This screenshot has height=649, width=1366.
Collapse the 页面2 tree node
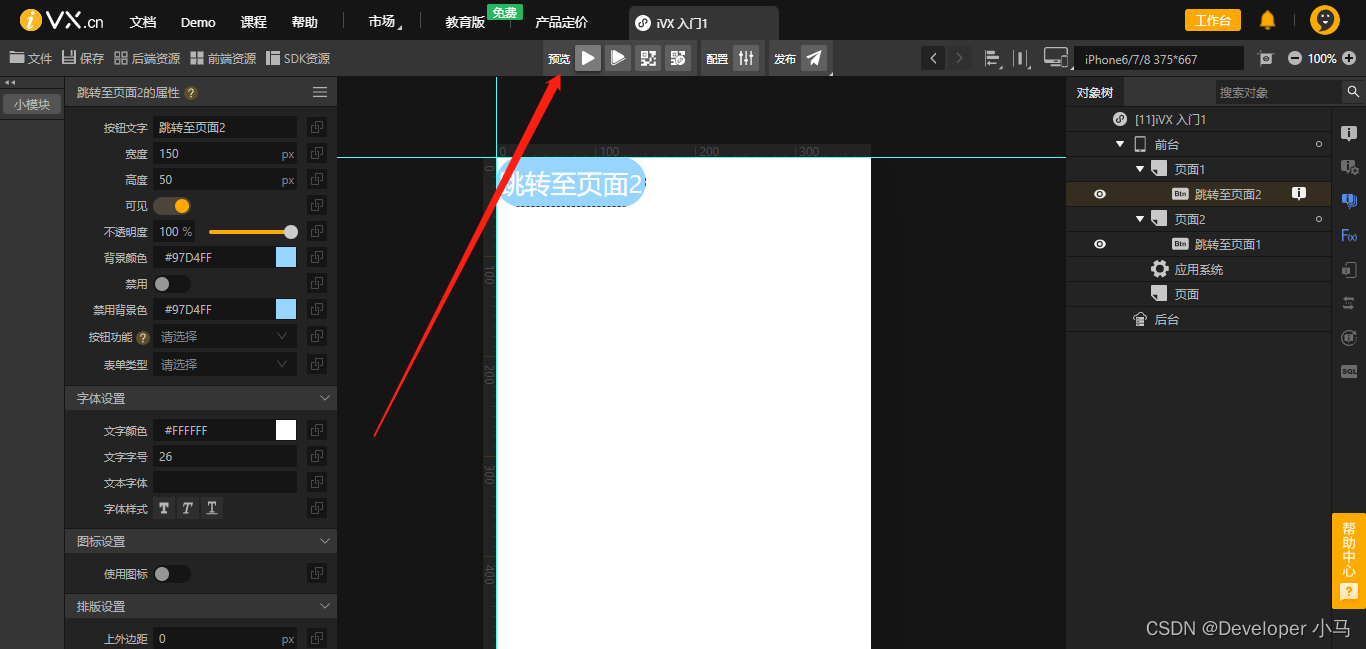[x=1139, y=219]
